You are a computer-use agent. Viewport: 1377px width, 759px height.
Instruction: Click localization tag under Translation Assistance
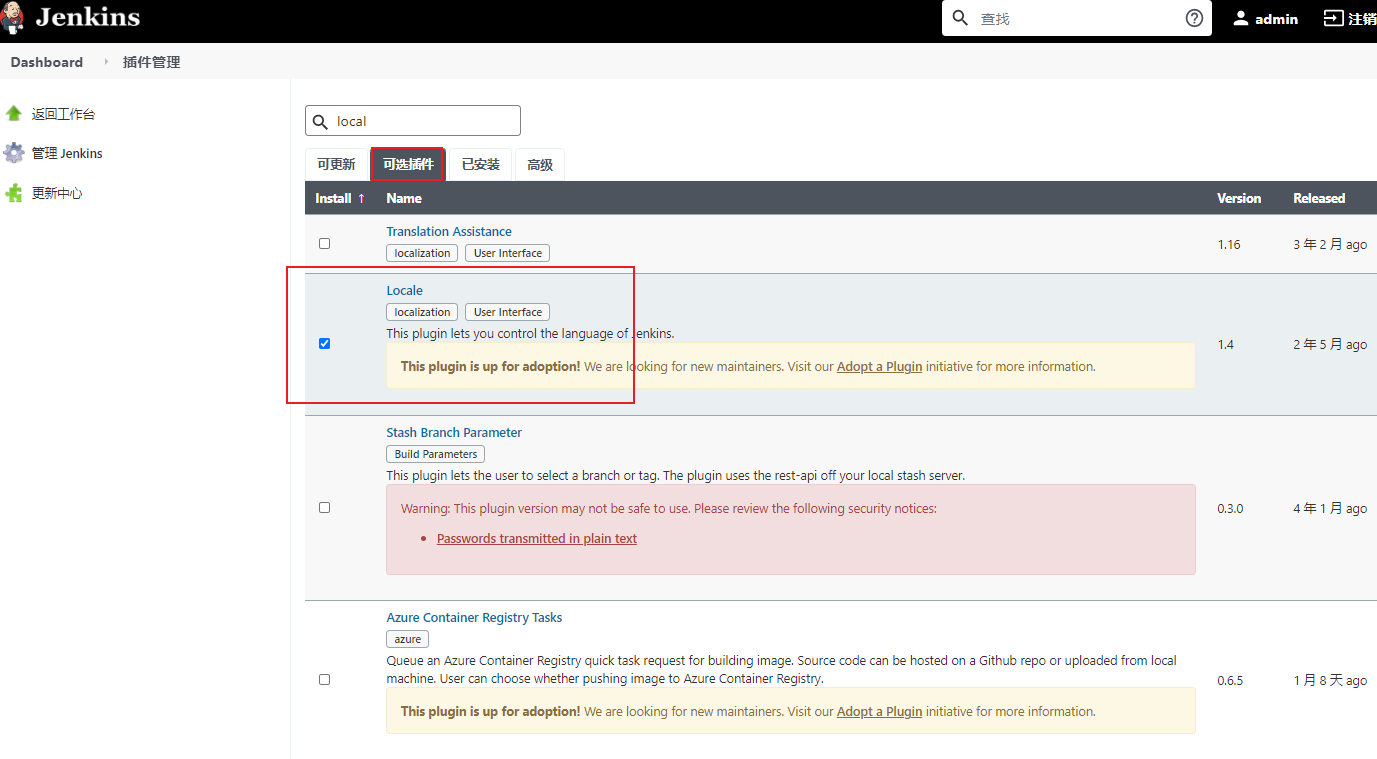[422, 253]
